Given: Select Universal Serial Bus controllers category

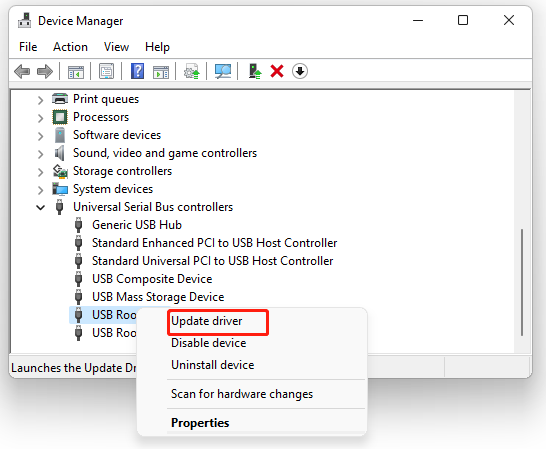Looking at the screenshot, I should pos(153,207).
